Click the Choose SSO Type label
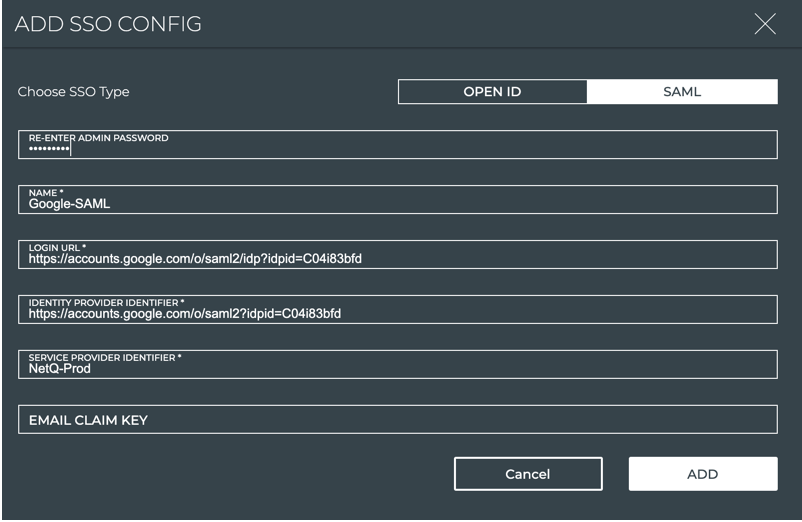Screen dimensions: 802x522 pos(74,92)
